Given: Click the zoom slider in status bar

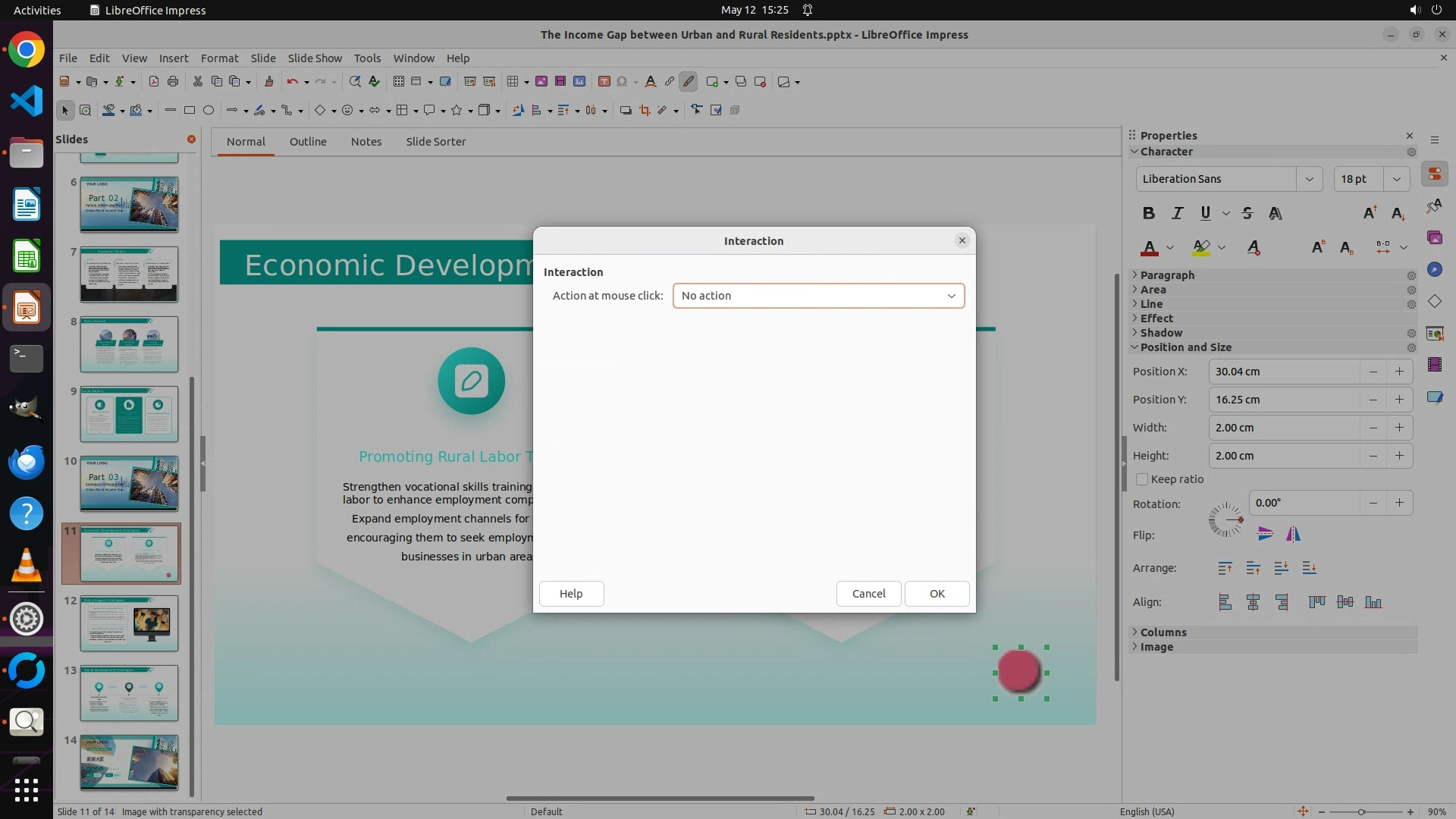Looking at the screenshot, I should pos(1361,811).
